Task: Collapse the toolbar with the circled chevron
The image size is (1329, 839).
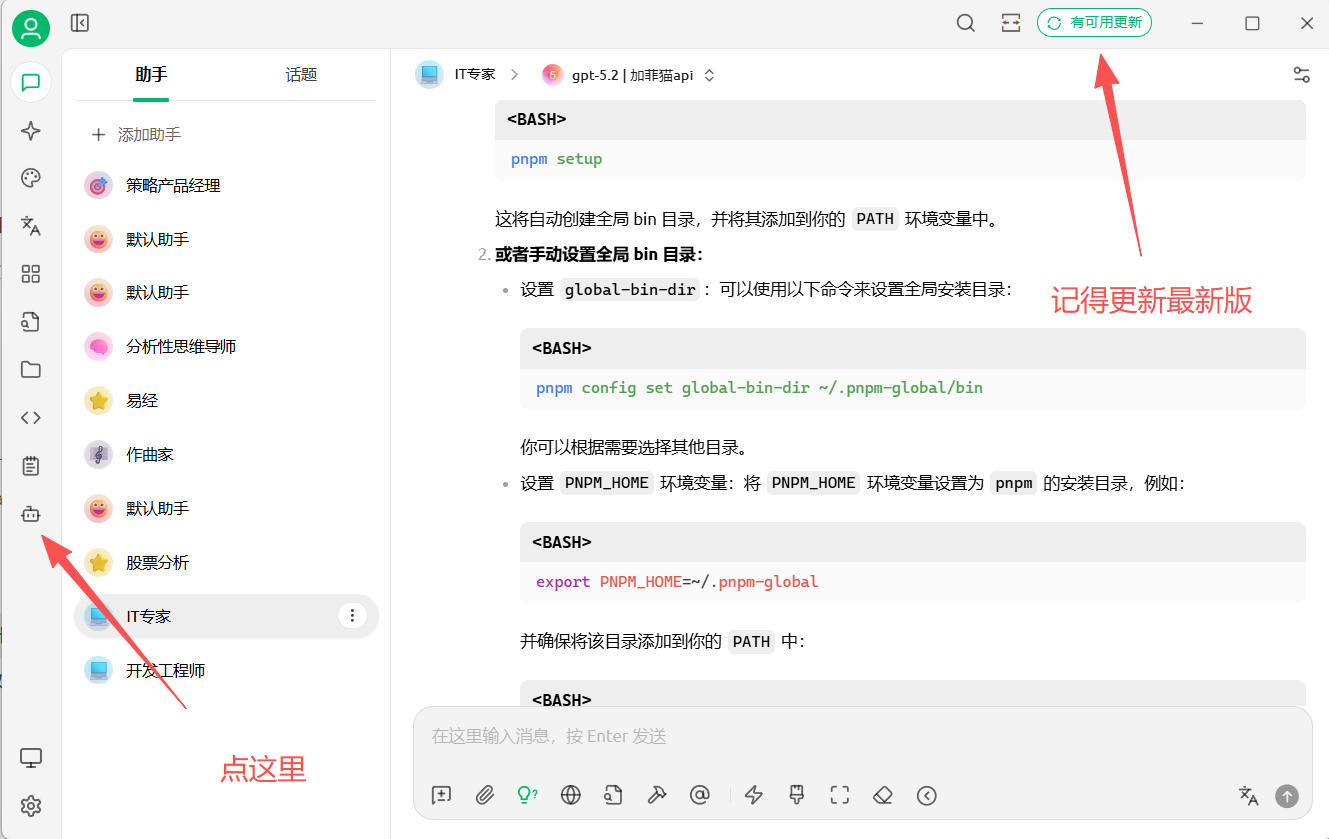Action: tap(927, 796)
